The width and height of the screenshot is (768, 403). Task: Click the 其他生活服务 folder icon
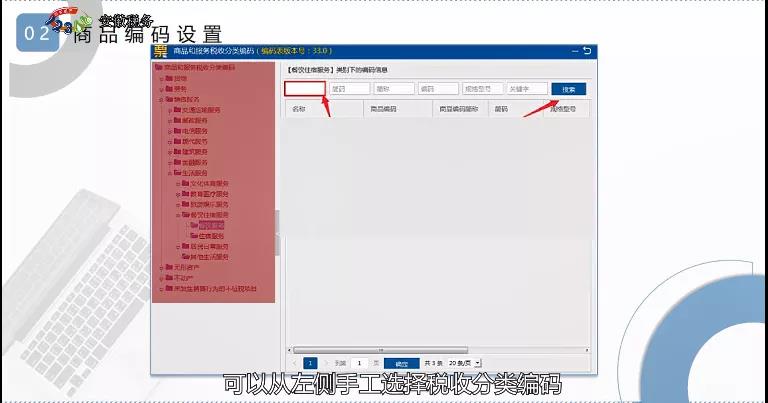(x=185, y=257)
